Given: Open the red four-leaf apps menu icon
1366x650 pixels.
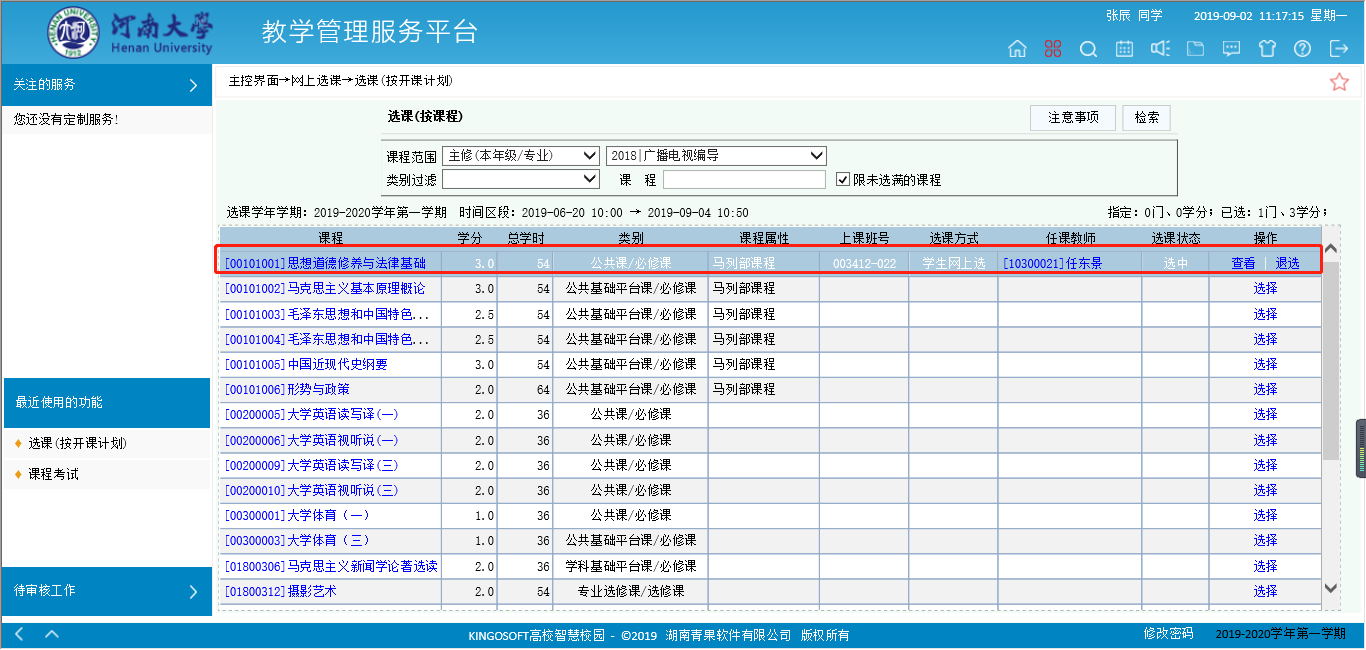Looking at the screenshot, I should (1053, 49).
